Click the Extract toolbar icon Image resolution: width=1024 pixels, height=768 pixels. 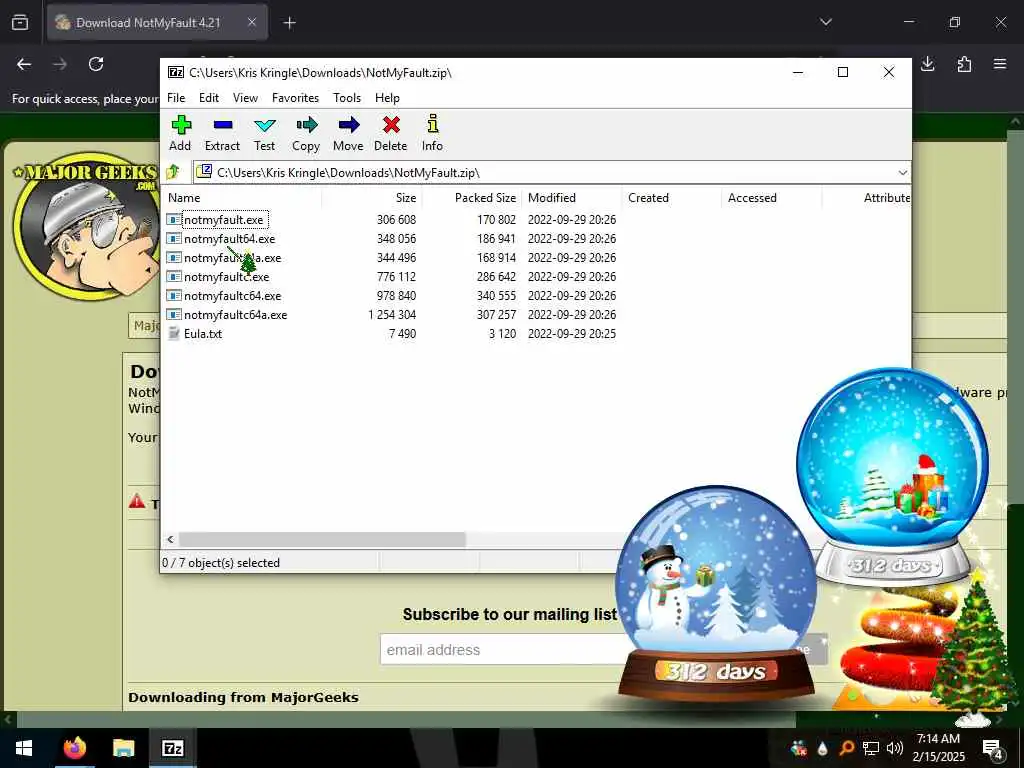pyautogui.click(x=222, y=134)
